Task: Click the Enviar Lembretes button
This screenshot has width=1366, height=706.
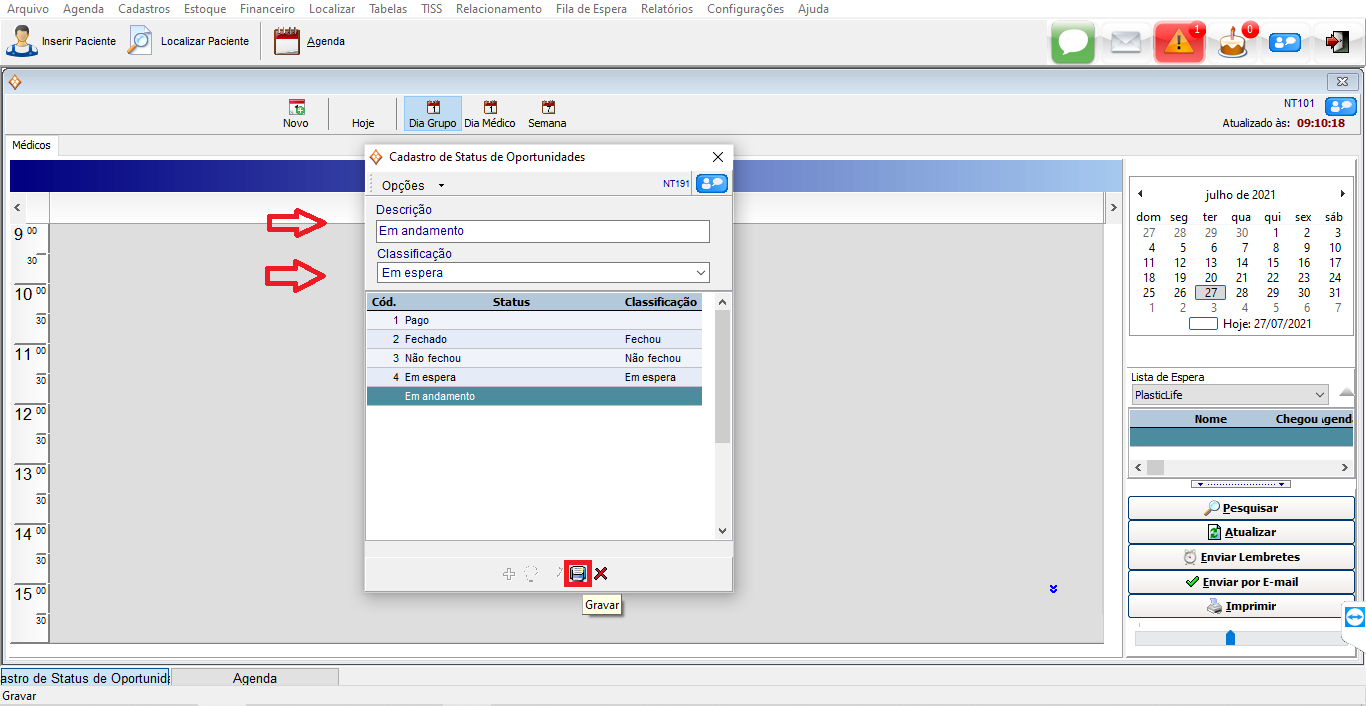Action: 1241,557
